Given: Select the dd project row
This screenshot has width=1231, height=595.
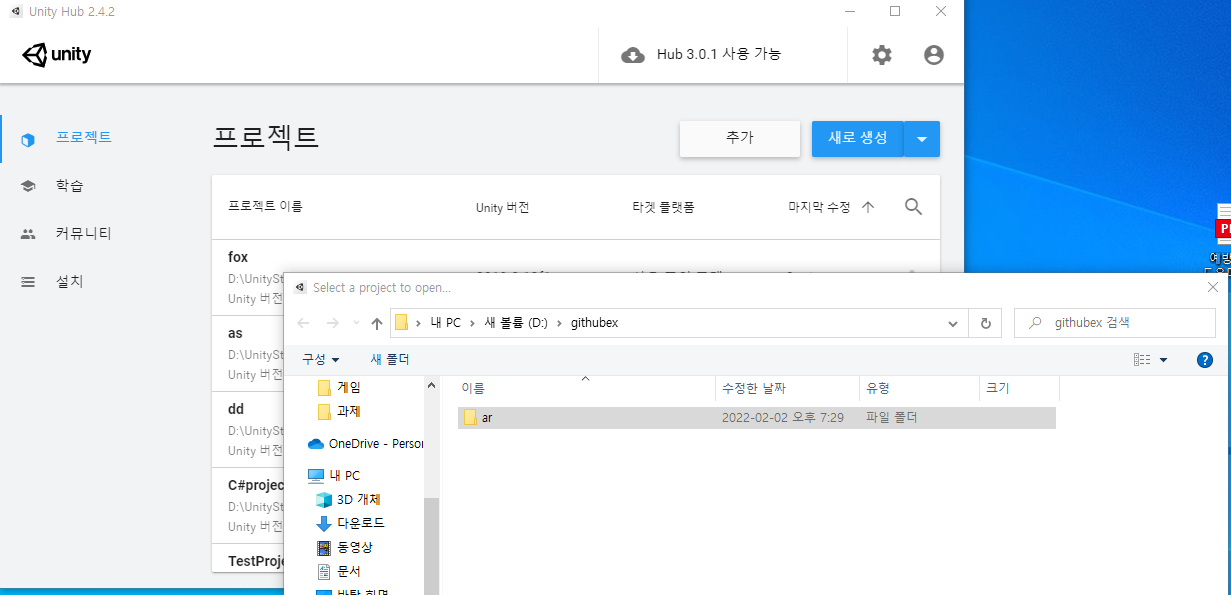Looking at the screenshot, I should tap(248, 429).
